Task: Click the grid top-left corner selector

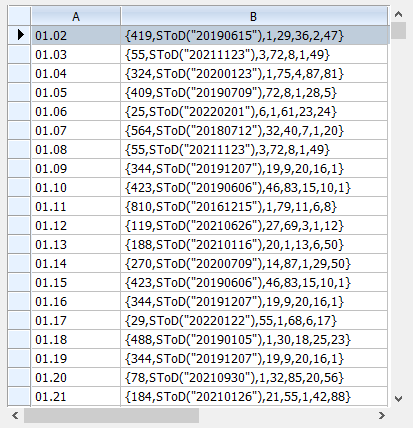Action: click(19, 16)
